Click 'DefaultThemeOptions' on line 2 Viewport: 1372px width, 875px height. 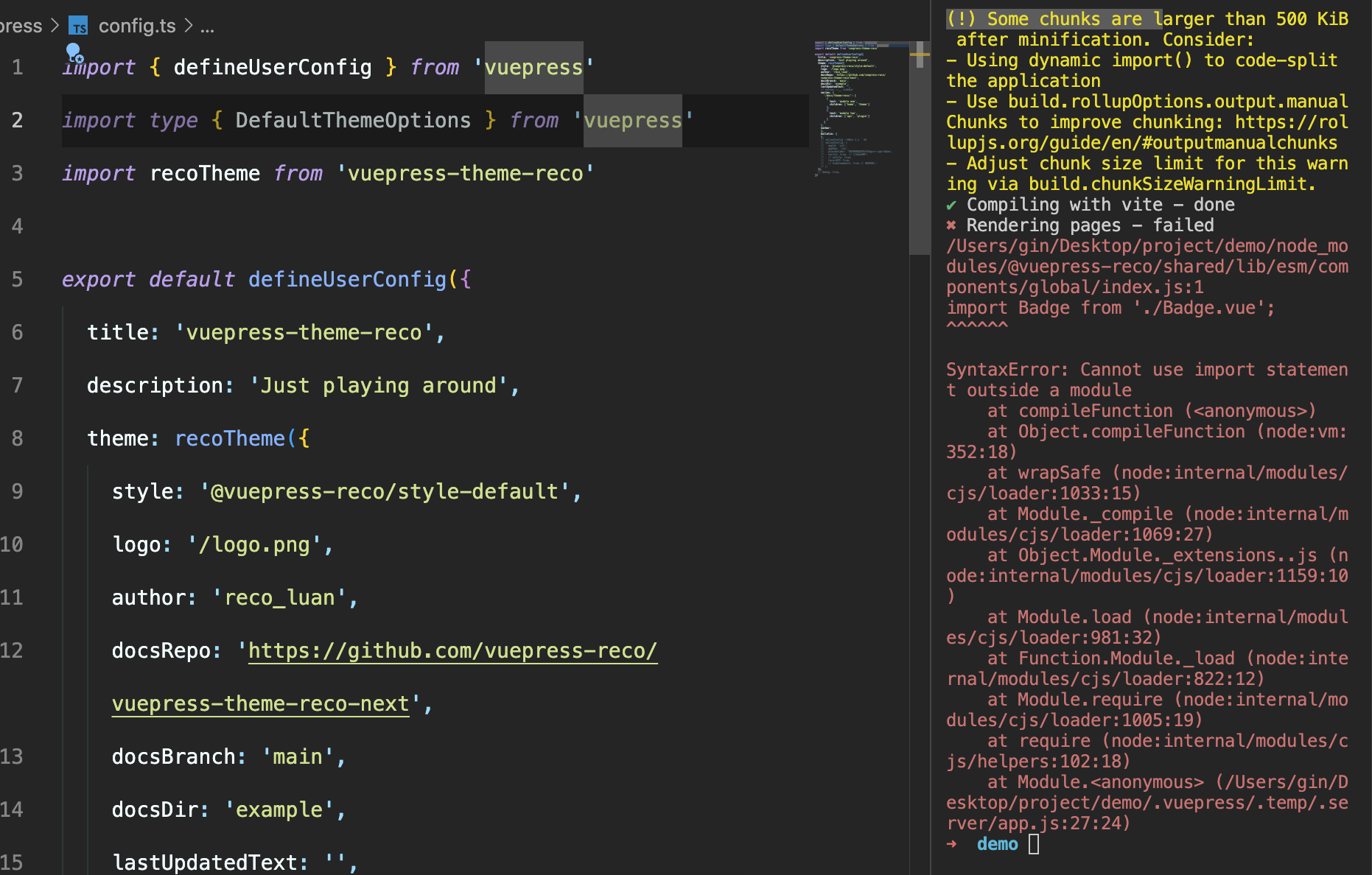pyautogui.click(x=353, y=121)
